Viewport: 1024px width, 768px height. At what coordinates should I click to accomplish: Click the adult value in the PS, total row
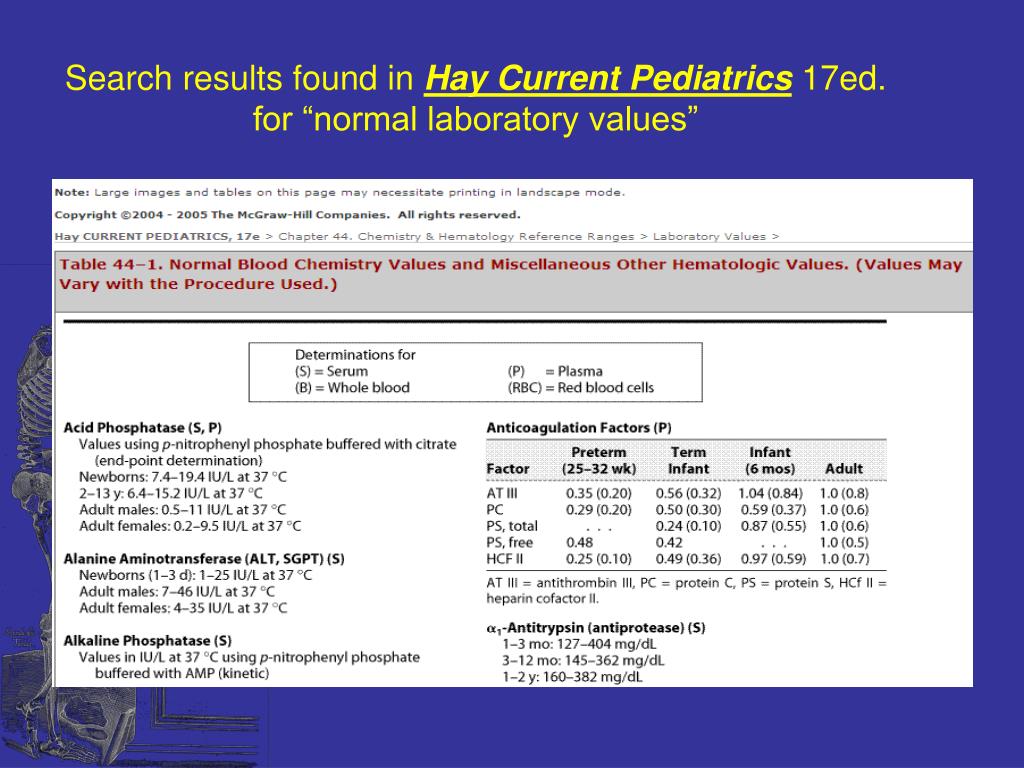point(844,526)
